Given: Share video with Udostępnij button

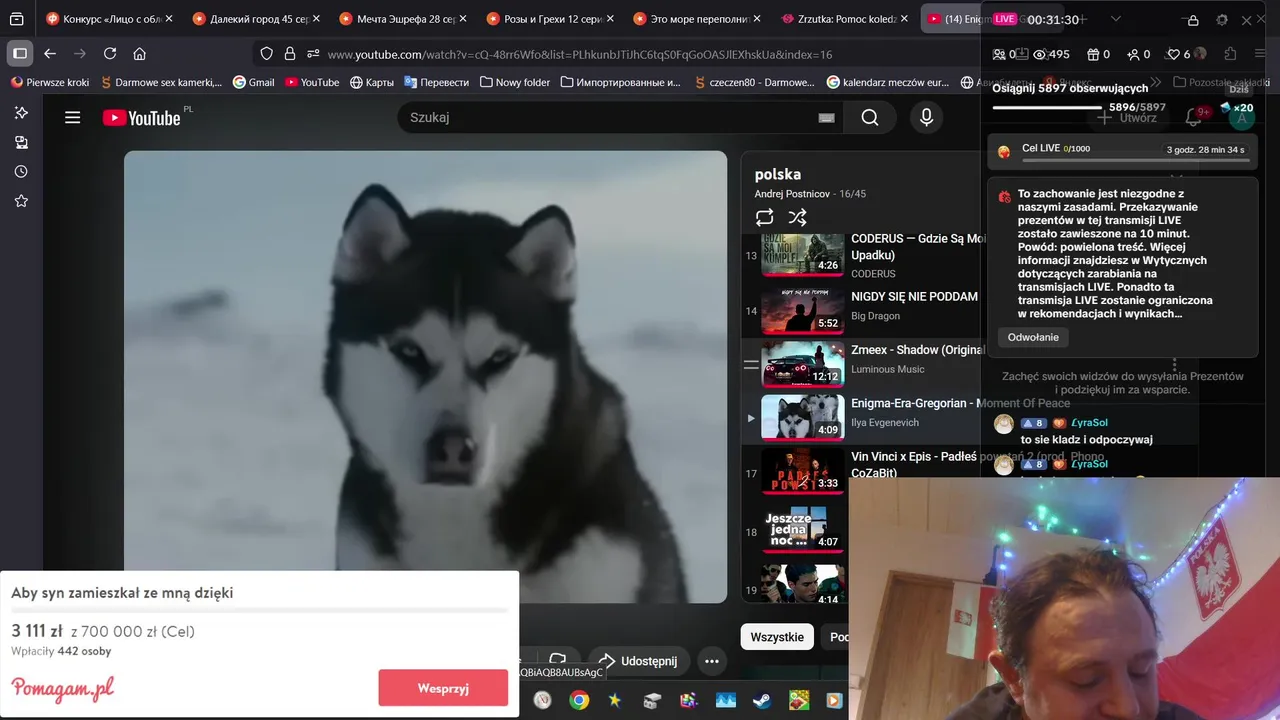Looking at the screenshot, I should click(638, 661).
